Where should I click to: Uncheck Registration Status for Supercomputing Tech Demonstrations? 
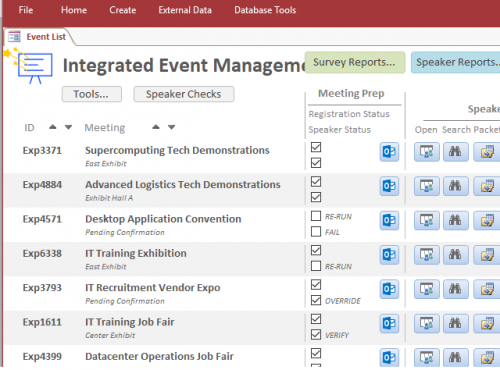(316, 147)
